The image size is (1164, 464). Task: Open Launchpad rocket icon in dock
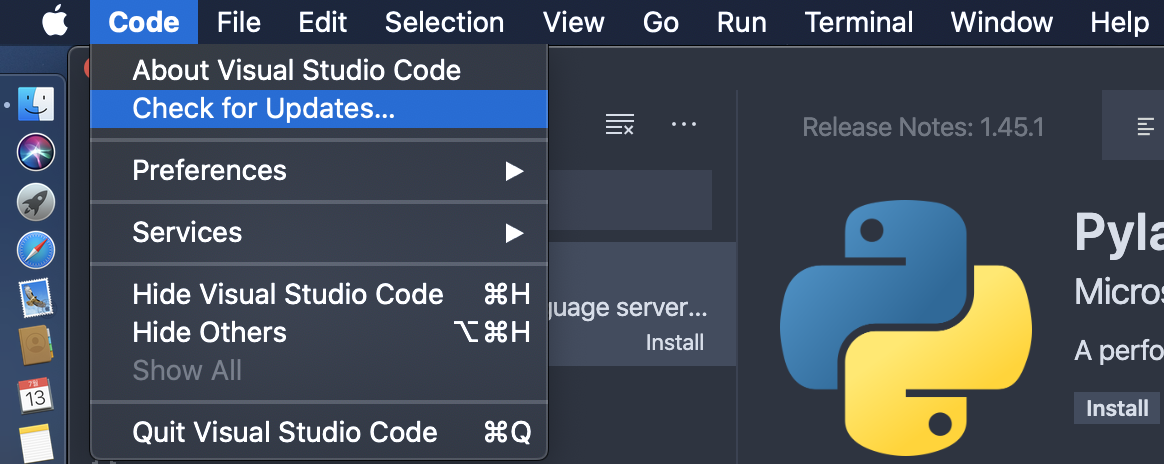tap(36, 201)
